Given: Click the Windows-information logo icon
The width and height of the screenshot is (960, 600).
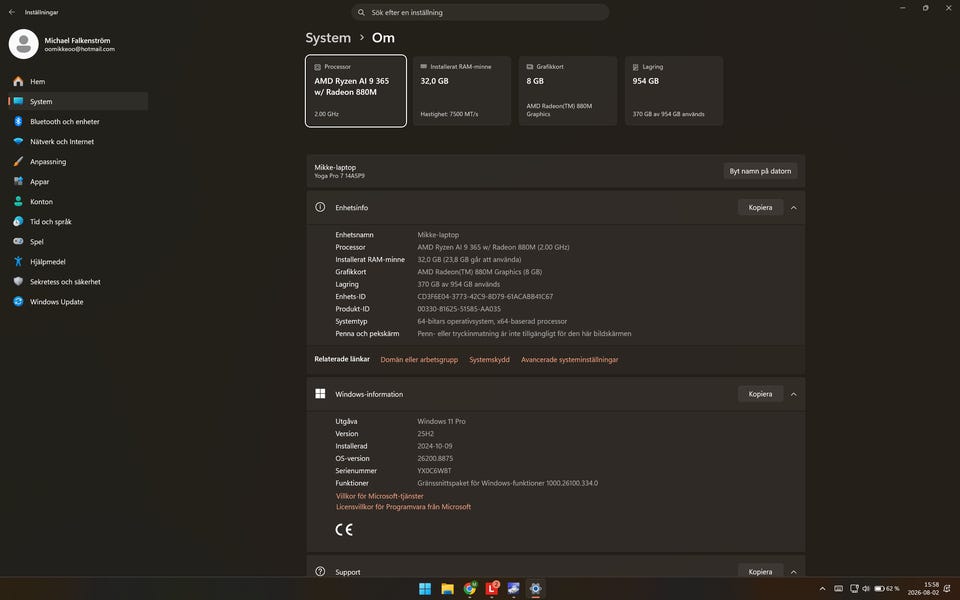Looking at the screenshot, I should tap(320, 394).
